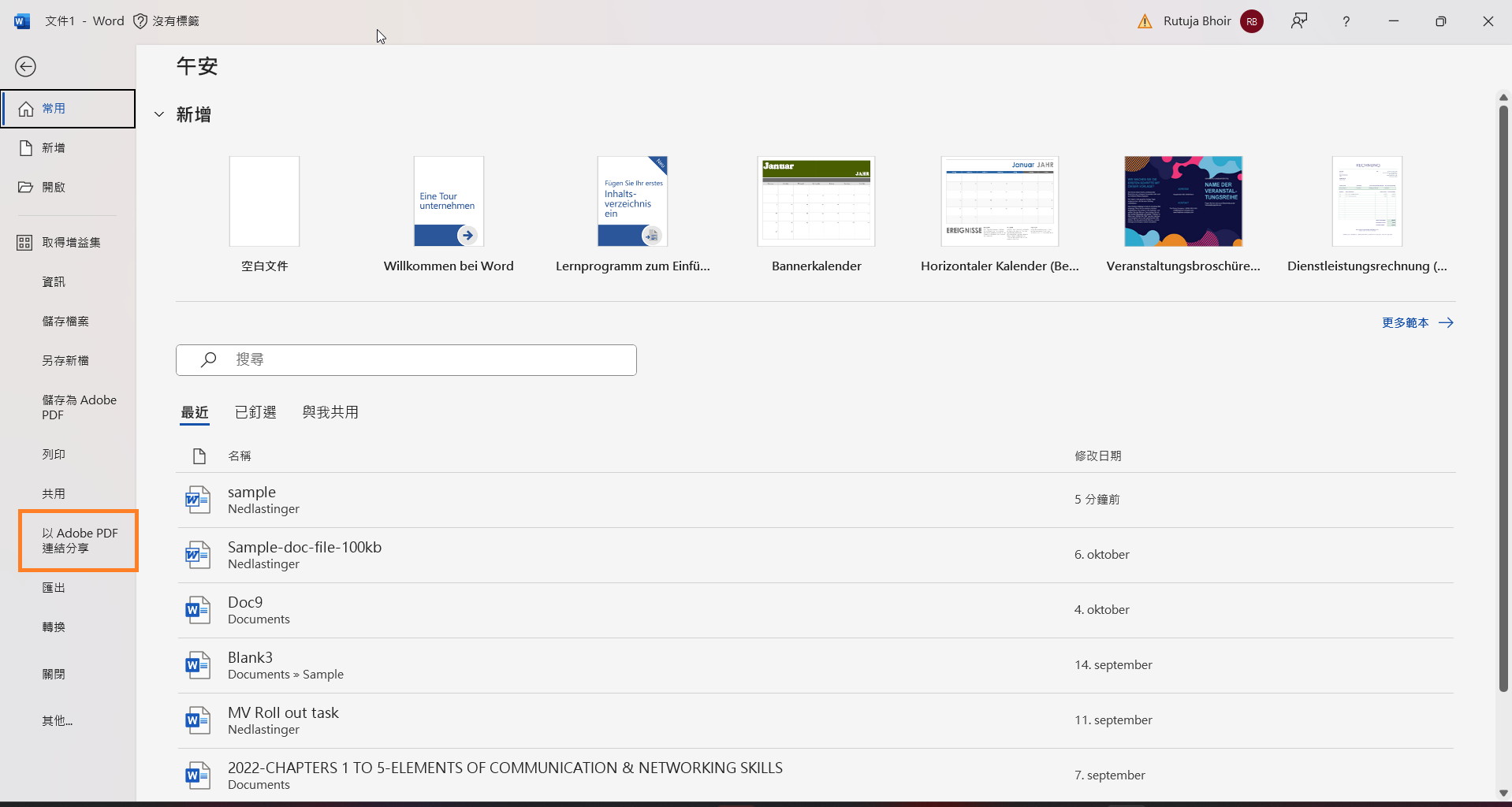This screenshot has height=807, width=1512.
Task: Click the scrollbar up arrow
Action: click(x=1503, y=97)
